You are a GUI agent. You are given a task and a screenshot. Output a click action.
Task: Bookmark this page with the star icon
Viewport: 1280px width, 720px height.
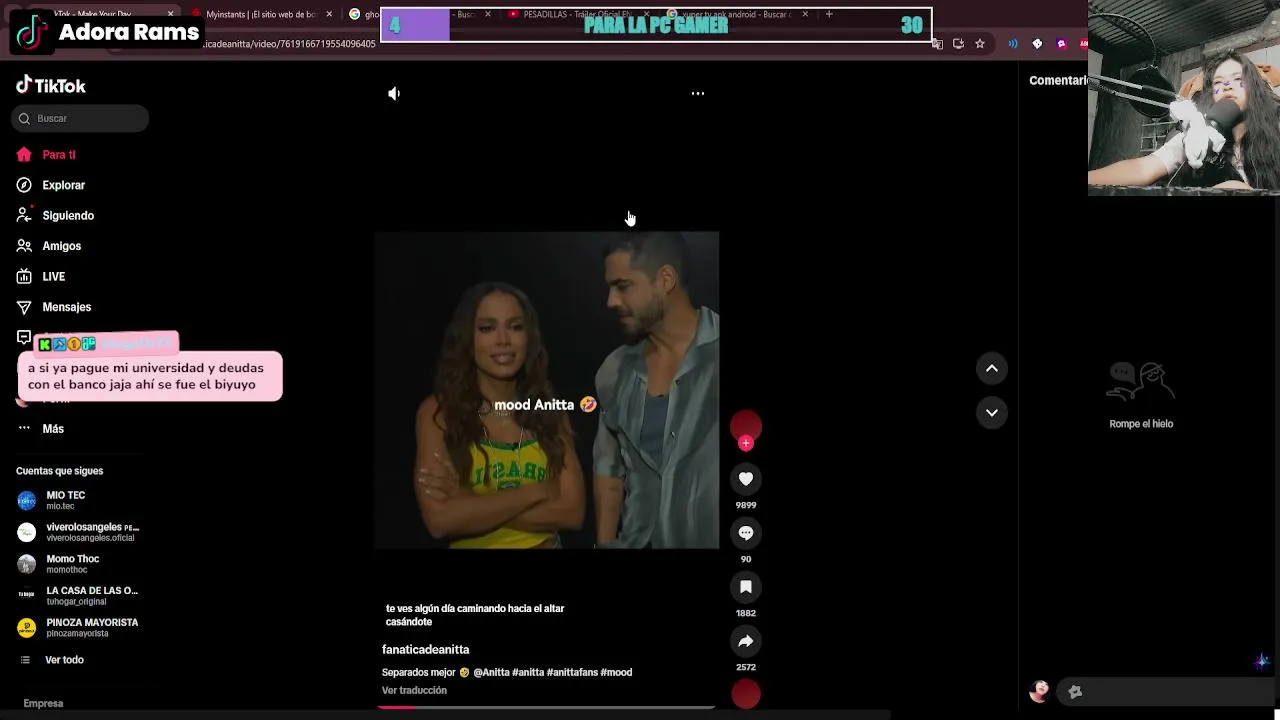980,44
